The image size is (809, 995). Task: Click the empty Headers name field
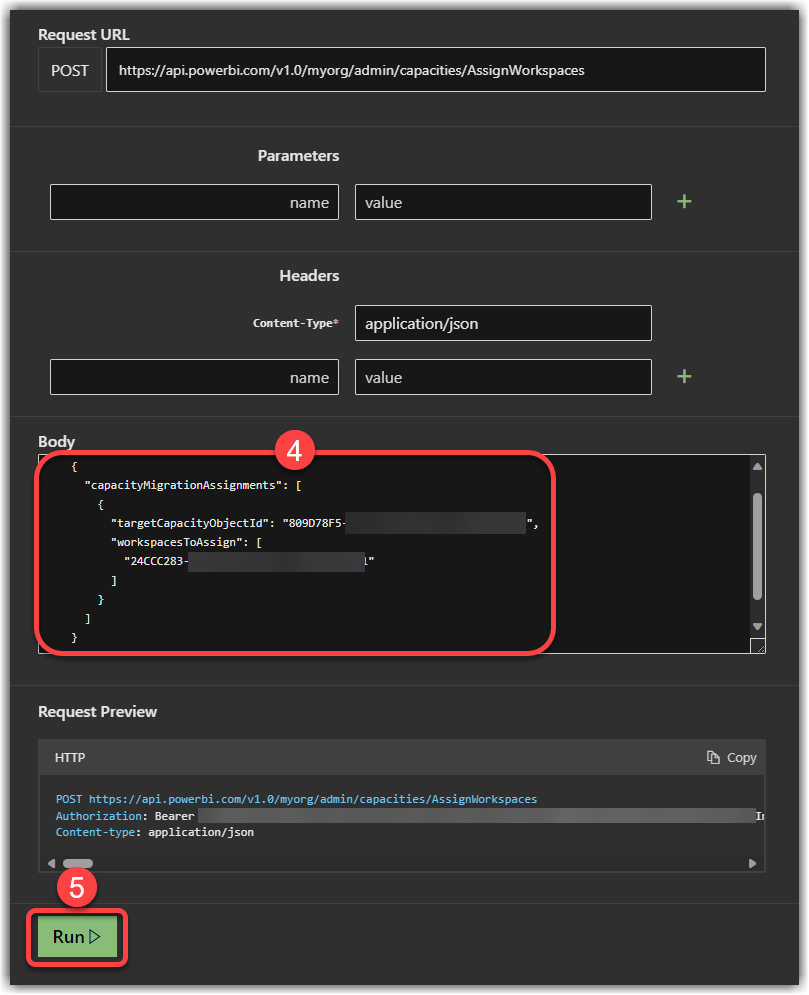tap(194, 377)
